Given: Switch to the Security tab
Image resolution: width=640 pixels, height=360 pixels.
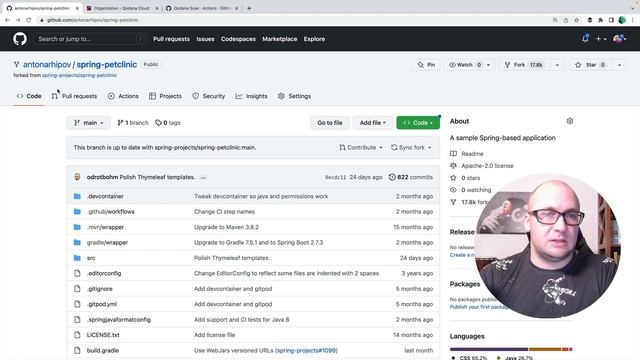Looking at the screenshot, I should click(209, 96).
